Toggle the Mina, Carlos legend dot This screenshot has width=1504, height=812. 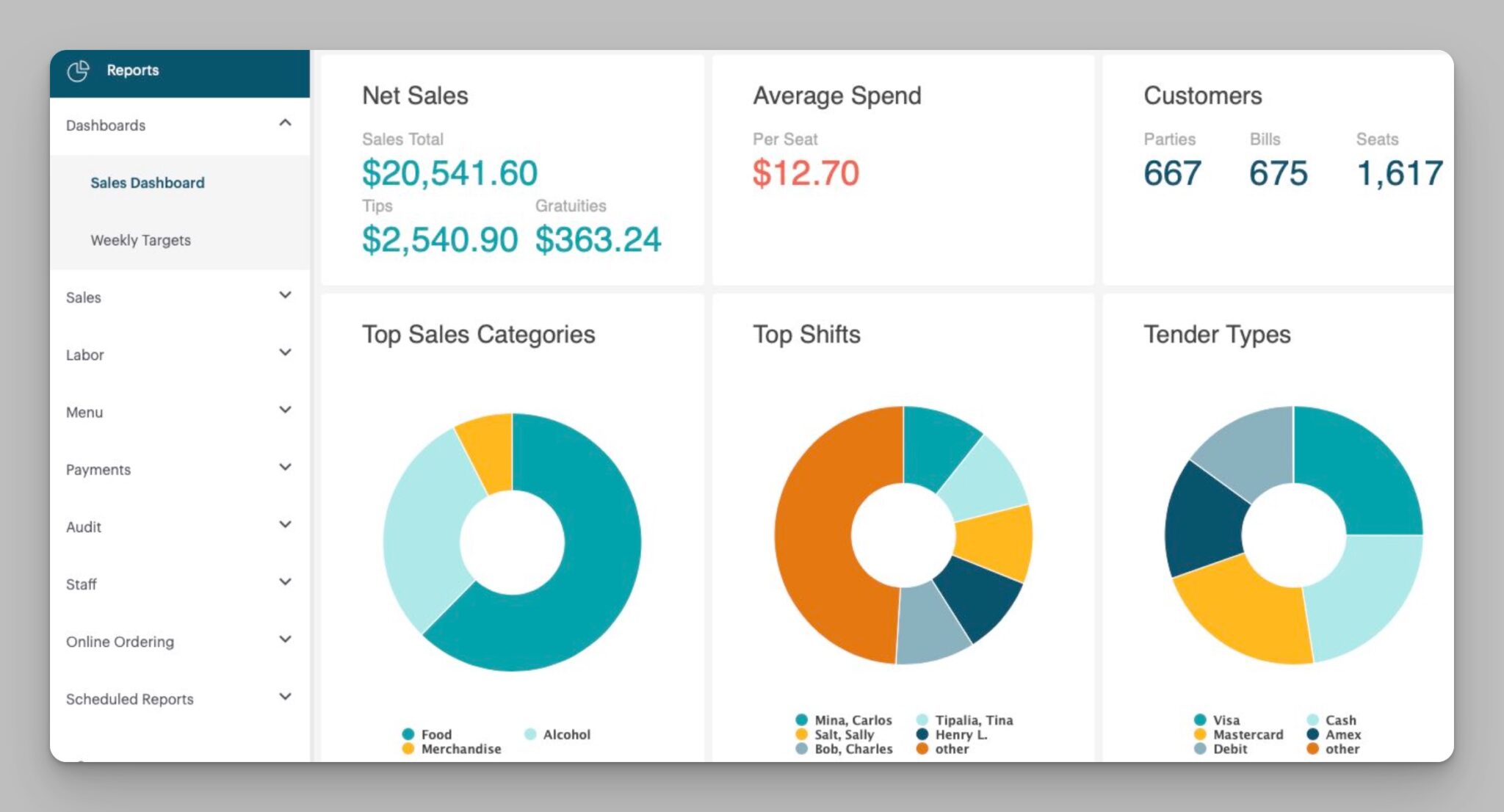[802, 719]
